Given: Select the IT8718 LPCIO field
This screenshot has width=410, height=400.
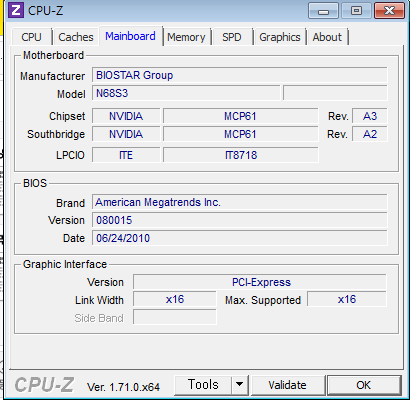Looking at the screenshot, I should [241, 155].
